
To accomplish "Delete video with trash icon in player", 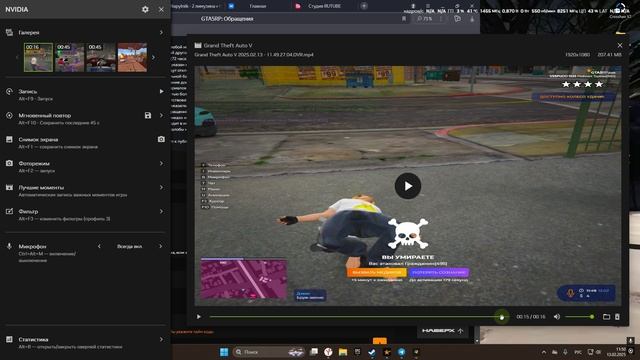I will (x=617, y=317).
